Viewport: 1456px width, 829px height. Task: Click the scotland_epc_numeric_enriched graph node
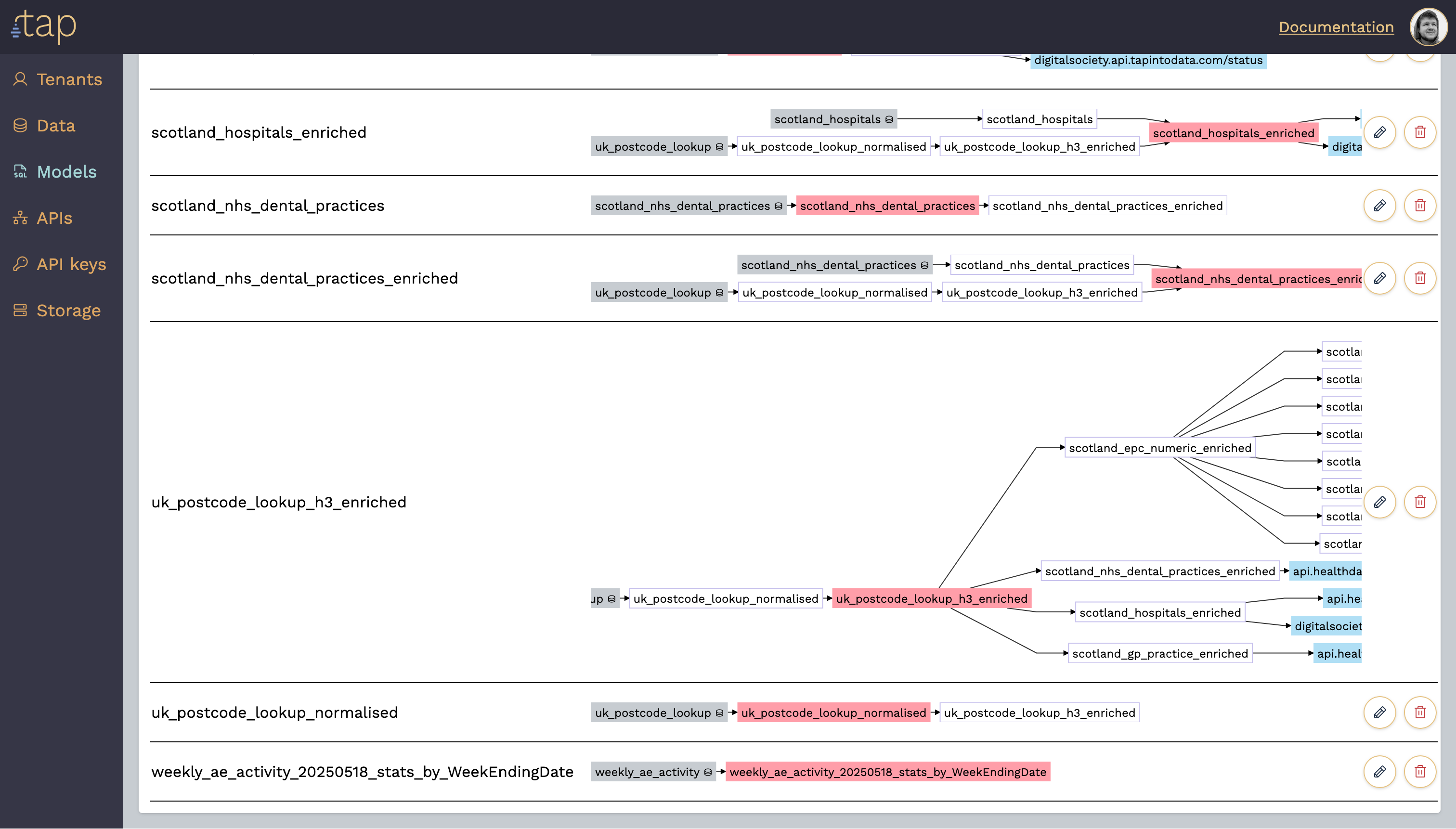(x=1159, y=448)
